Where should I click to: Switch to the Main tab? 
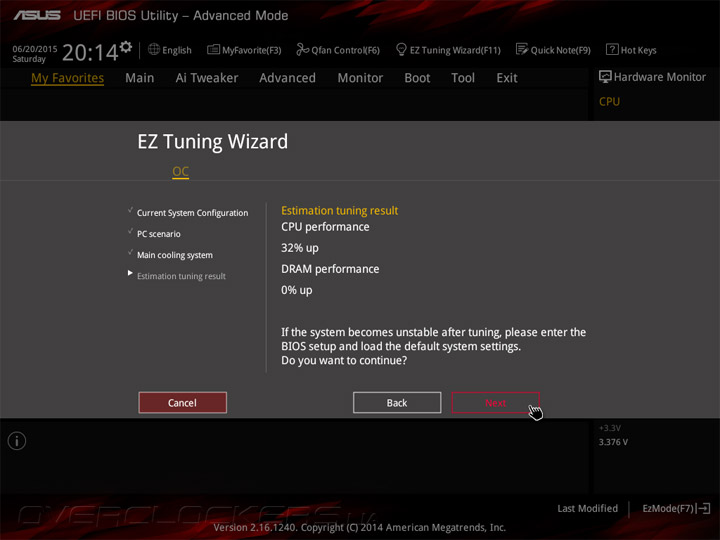point(140,78)
